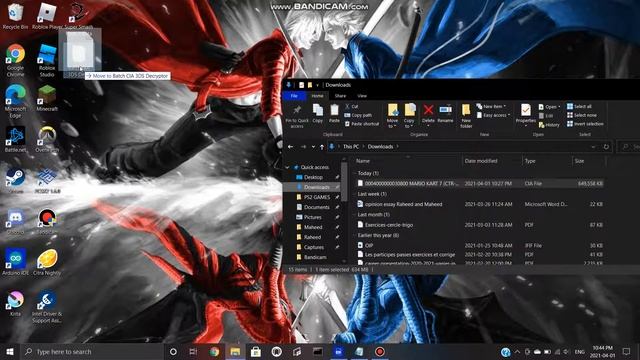The width and height of the screenshot is (640, 360).
Task: Open Google Chrome desktop shortcut
Action: point(16,60)
